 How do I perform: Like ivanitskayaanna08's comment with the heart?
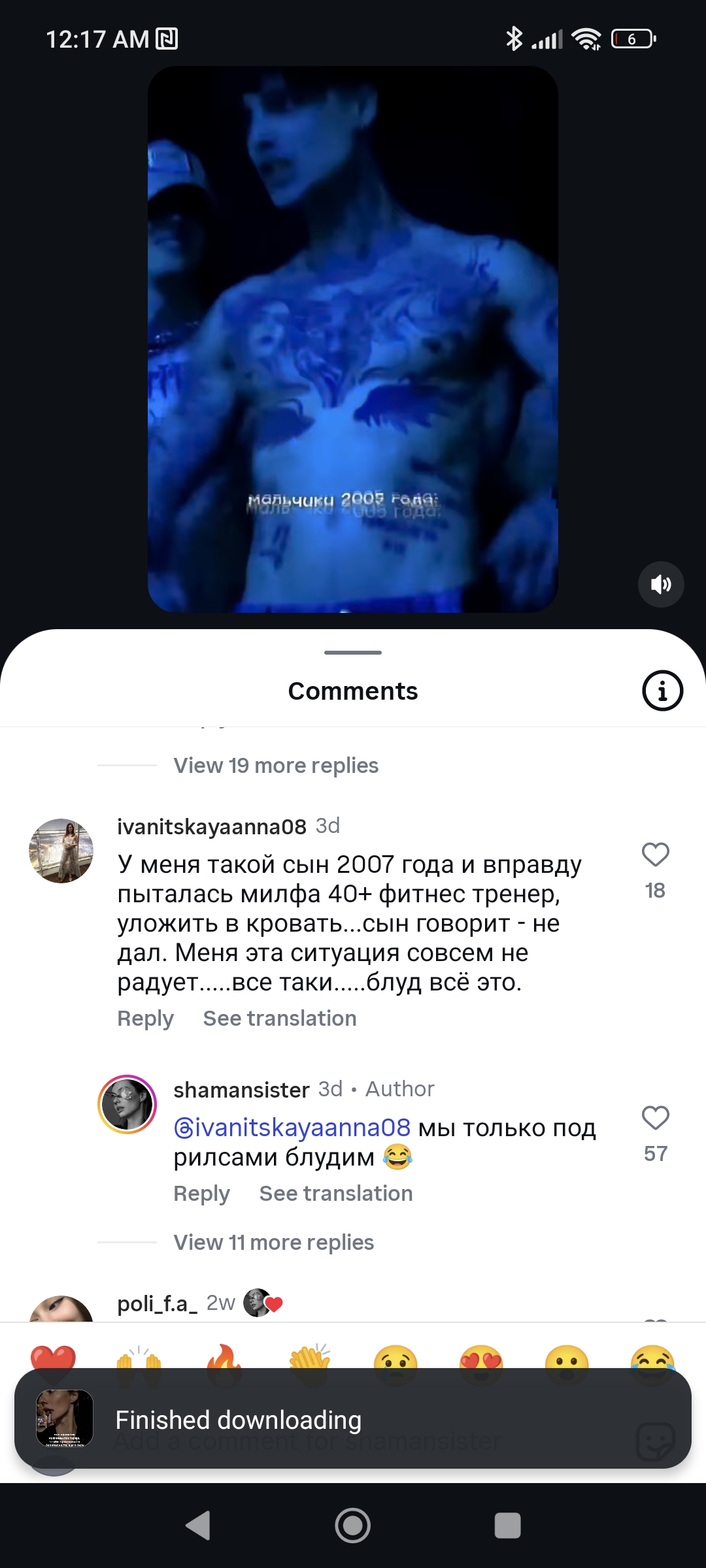(x=655, y=854)
